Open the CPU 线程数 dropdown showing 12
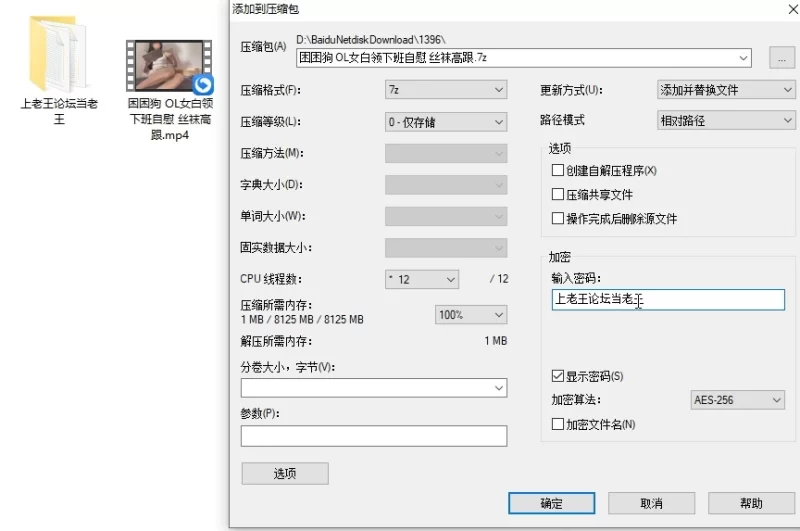 (x=422, y=280)
